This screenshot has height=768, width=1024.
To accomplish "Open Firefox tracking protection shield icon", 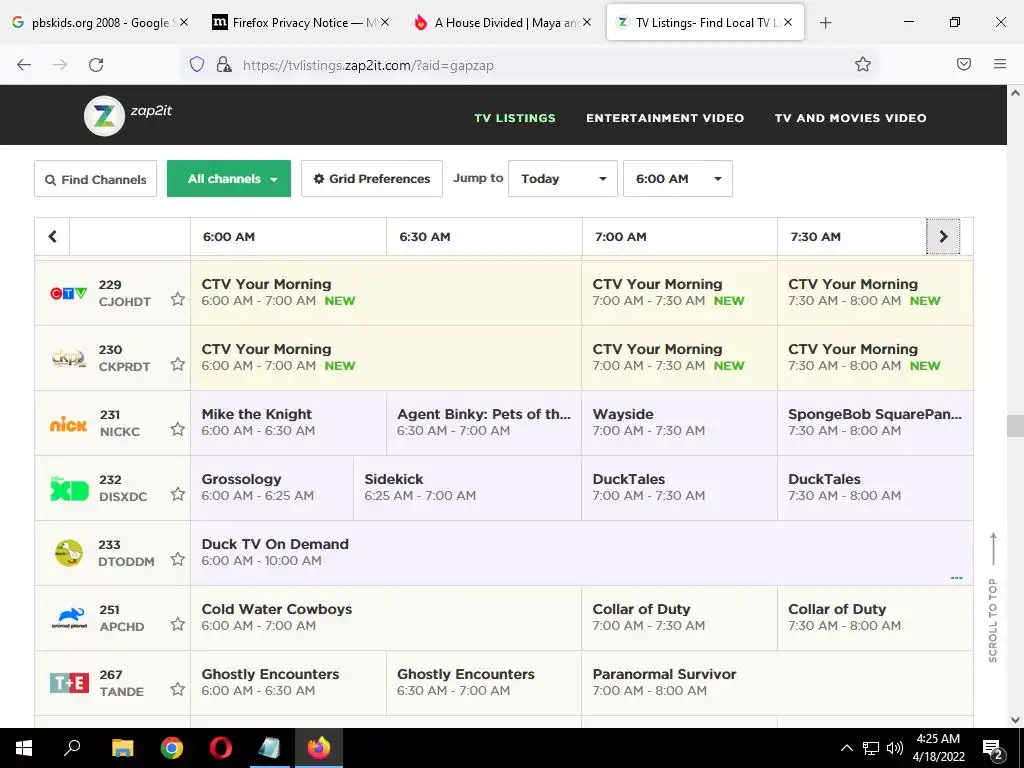I will (197, 64).
